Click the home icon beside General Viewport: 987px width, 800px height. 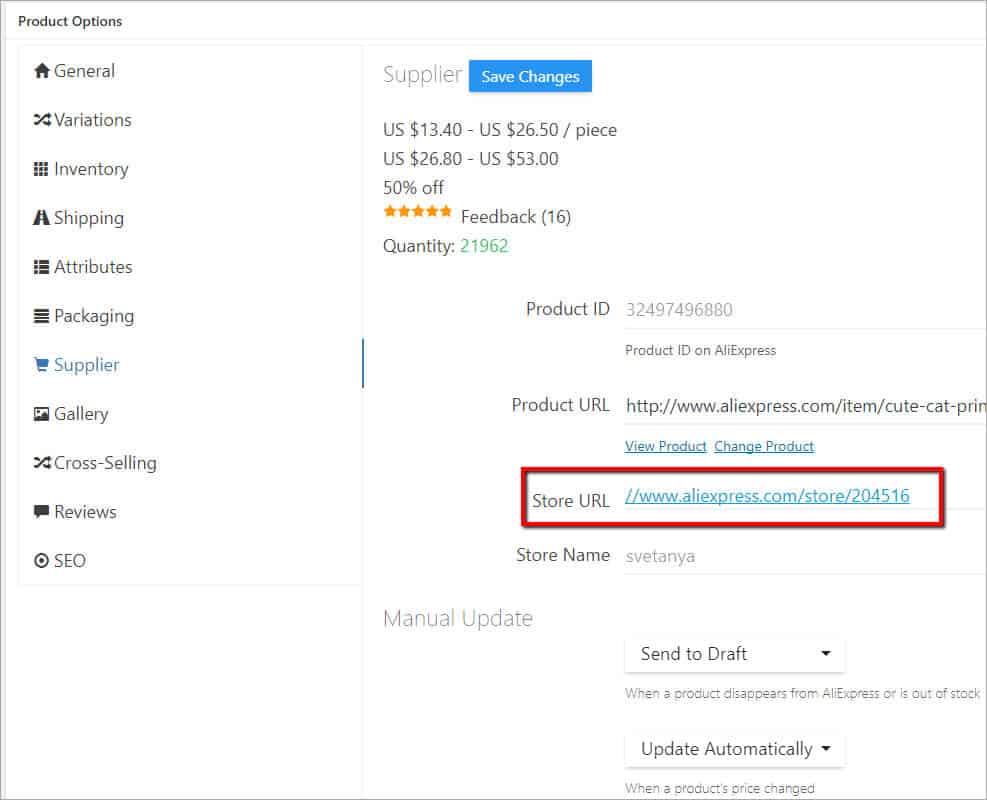tap(41, 71)
